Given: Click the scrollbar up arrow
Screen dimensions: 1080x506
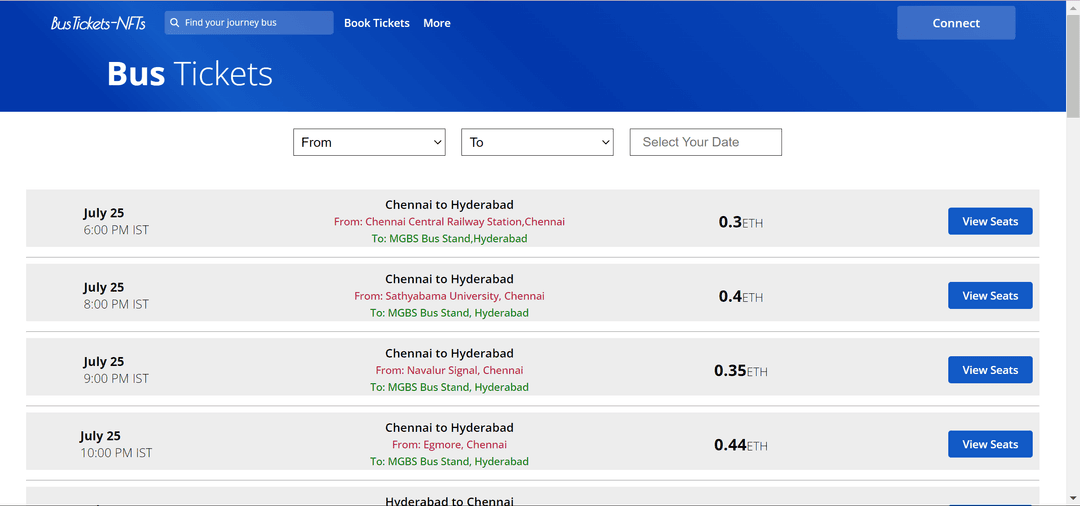Looking at the screenshot, I should (x=1073, y=6).
